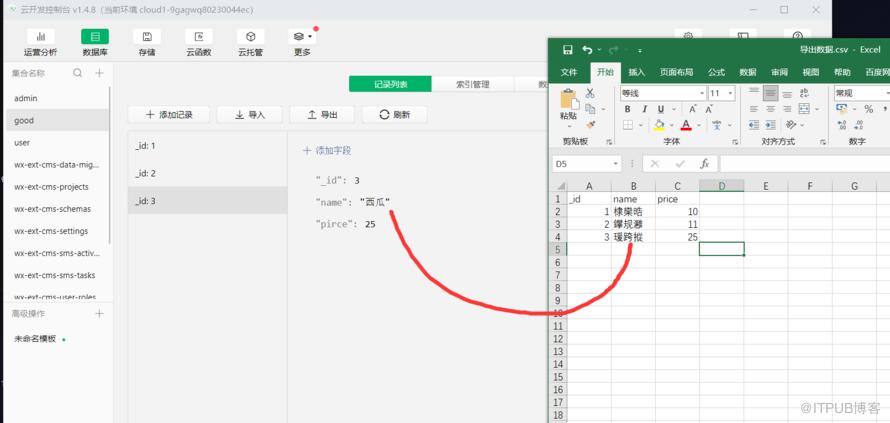The image size is (890, 423).
Task: Click the Excel formula bar input
Action: (x=805, y=164)
